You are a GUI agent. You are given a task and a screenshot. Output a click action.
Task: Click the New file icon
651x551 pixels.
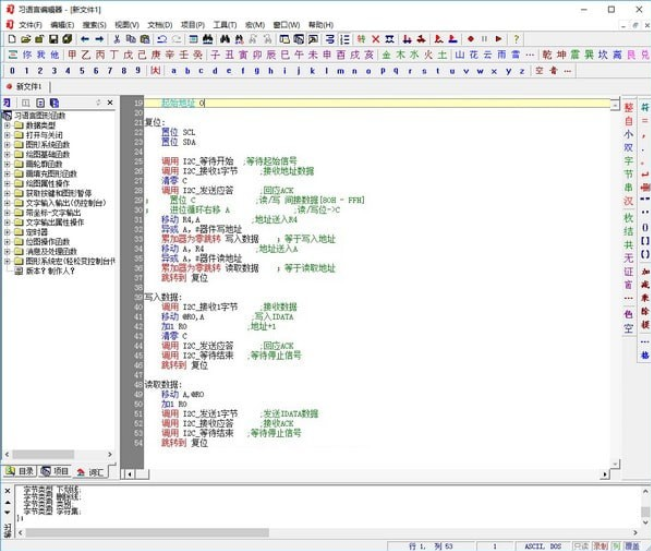point(12,39)
